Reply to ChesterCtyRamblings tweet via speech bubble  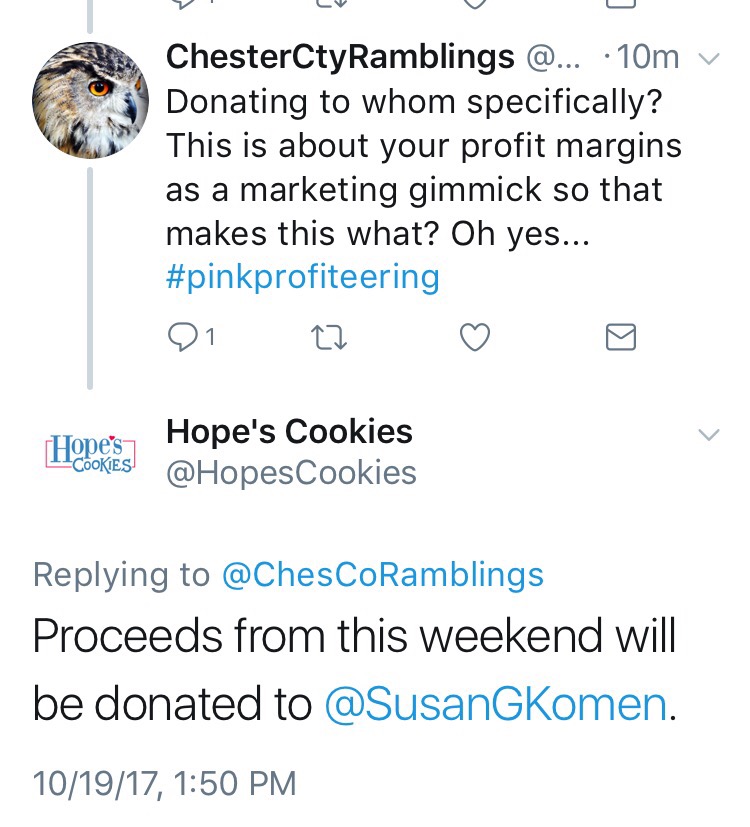pos(183,339)
